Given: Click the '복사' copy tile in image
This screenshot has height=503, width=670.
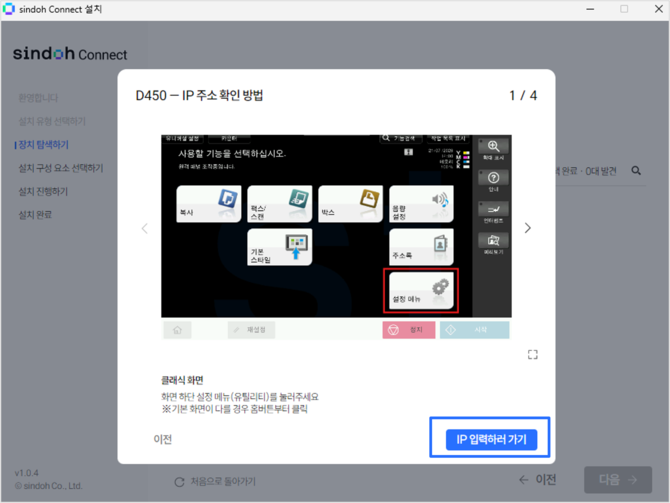Looking at the screenshot, I should click(209, 203).
